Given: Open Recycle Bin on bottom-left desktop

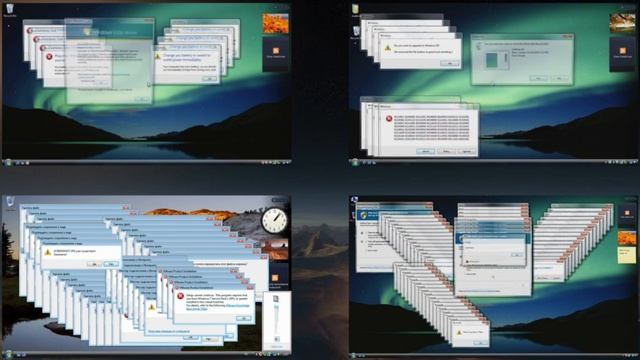Looking at the screenshot, I should coord(10,202).
